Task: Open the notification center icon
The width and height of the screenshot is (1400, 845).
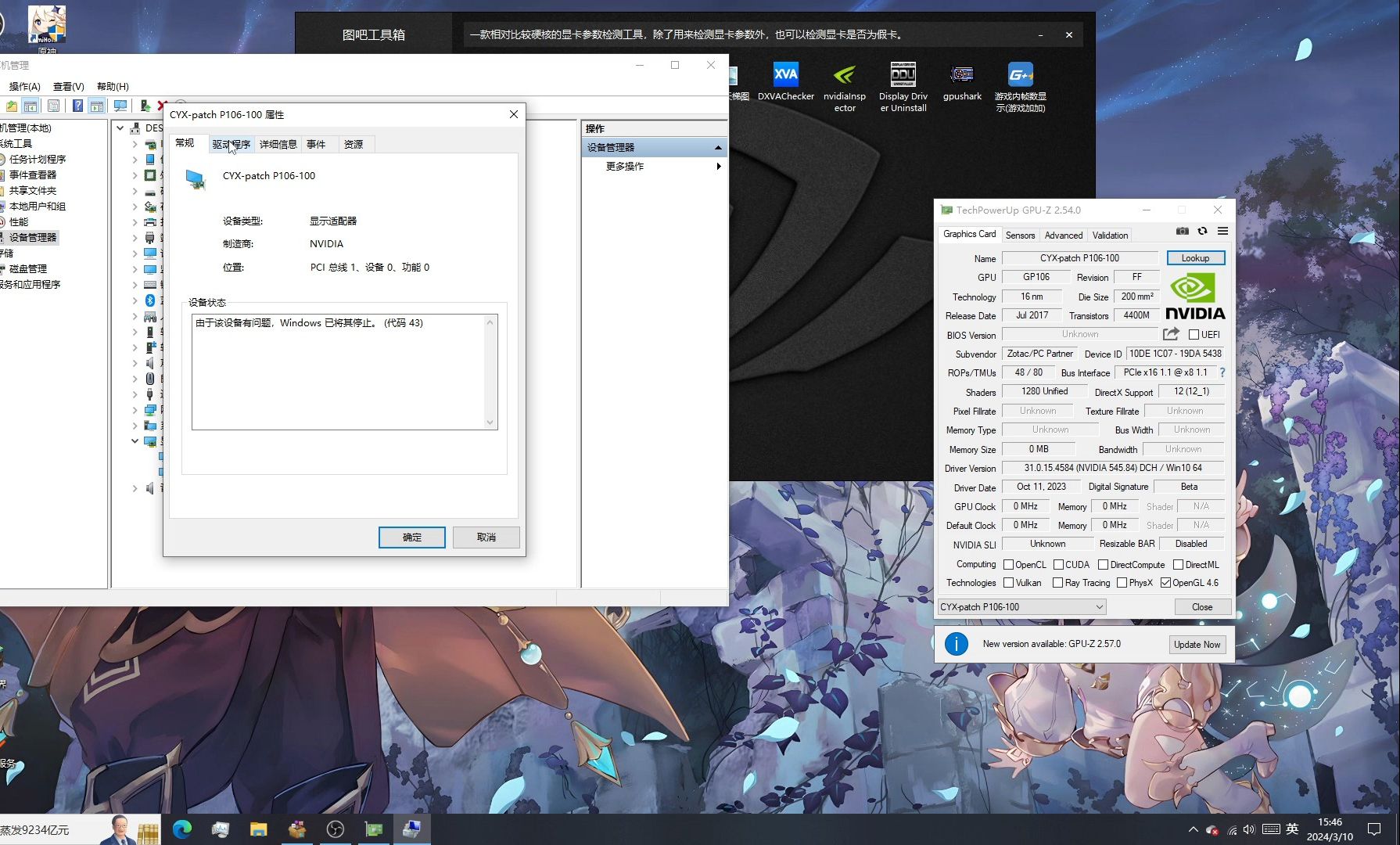Action: coord(1374,829)
